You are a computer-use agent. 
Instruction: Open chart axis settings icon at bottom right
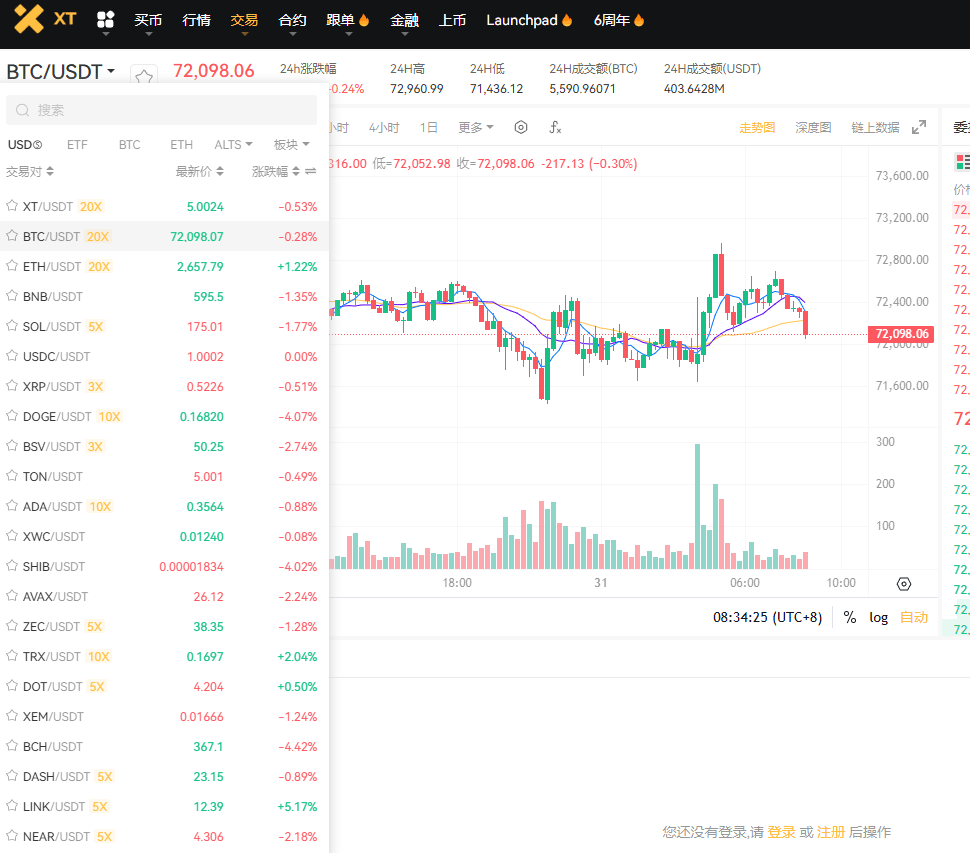[x=904, y=584]
